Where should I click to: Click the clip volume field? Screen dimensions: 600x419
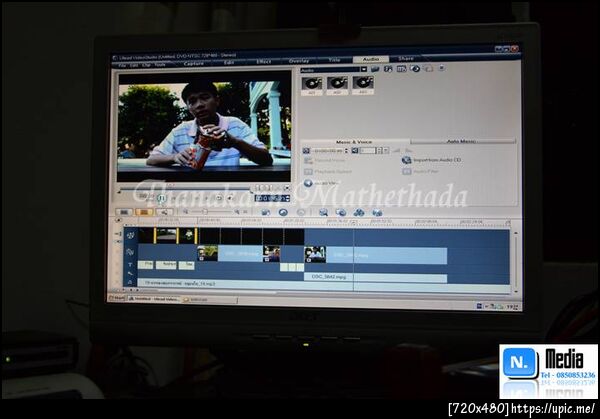(367, 151)
